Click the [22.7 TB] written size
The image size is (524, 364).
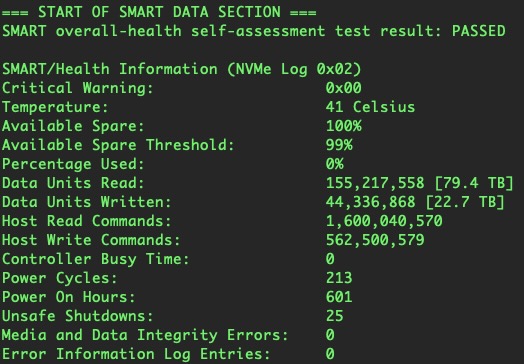pyautogui.click(x=465, y=202)
